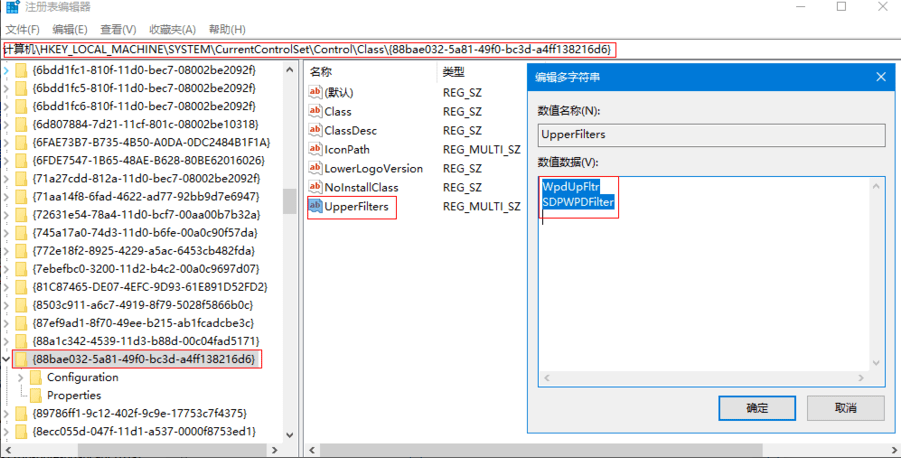
Task: Click the Registry Editor title bar icon
Action: point(12,7)
